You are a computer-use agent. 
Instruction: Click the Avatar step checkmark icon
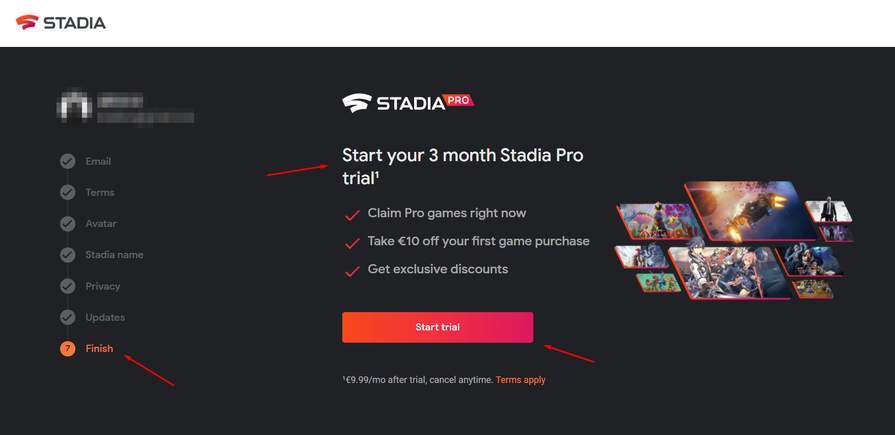(68, 223)
